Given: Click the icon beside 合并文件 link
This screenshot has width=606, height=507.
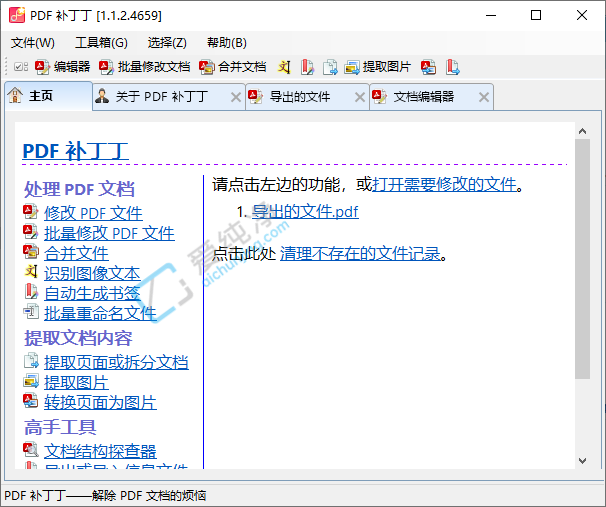Looking at the screenshot, I should coord(31,252).
